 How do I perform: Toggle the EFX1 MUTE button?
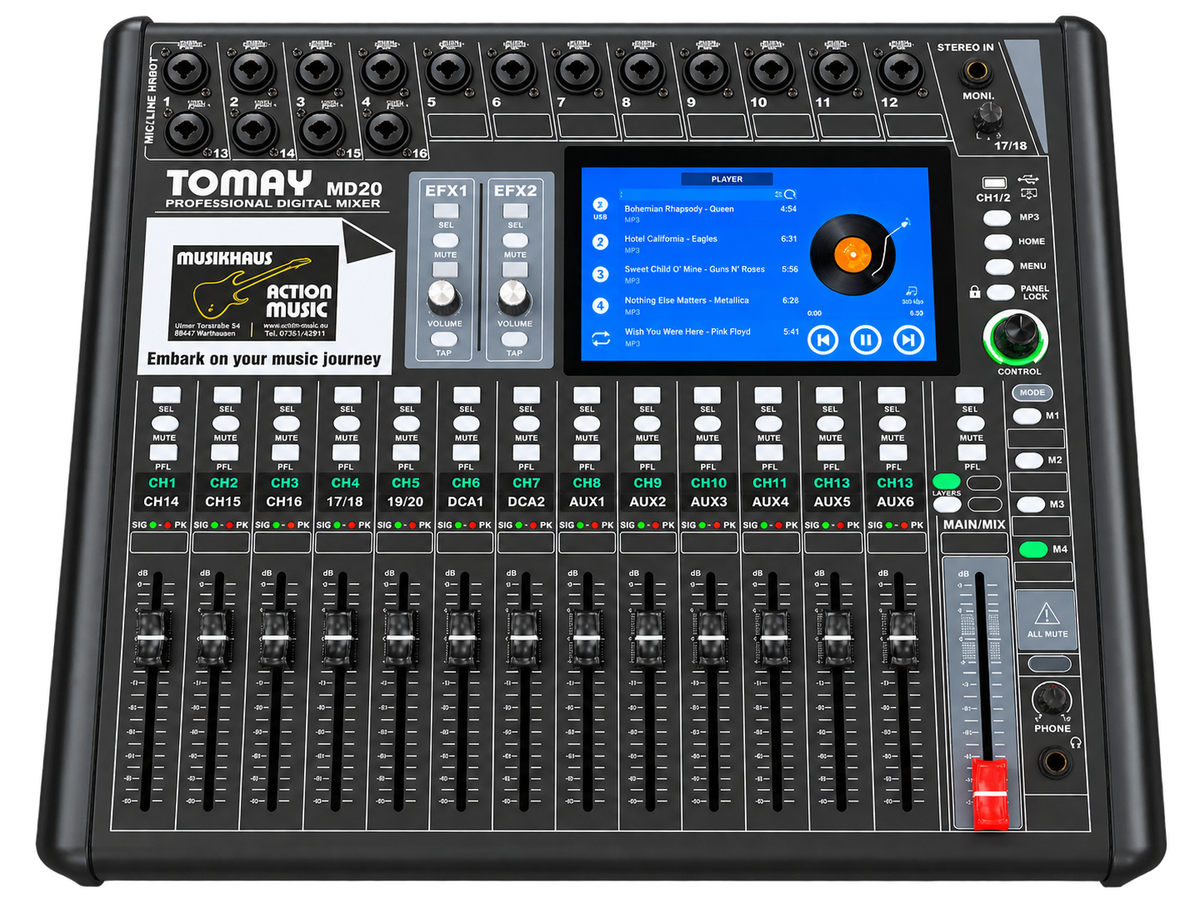(x=445, y=241)
